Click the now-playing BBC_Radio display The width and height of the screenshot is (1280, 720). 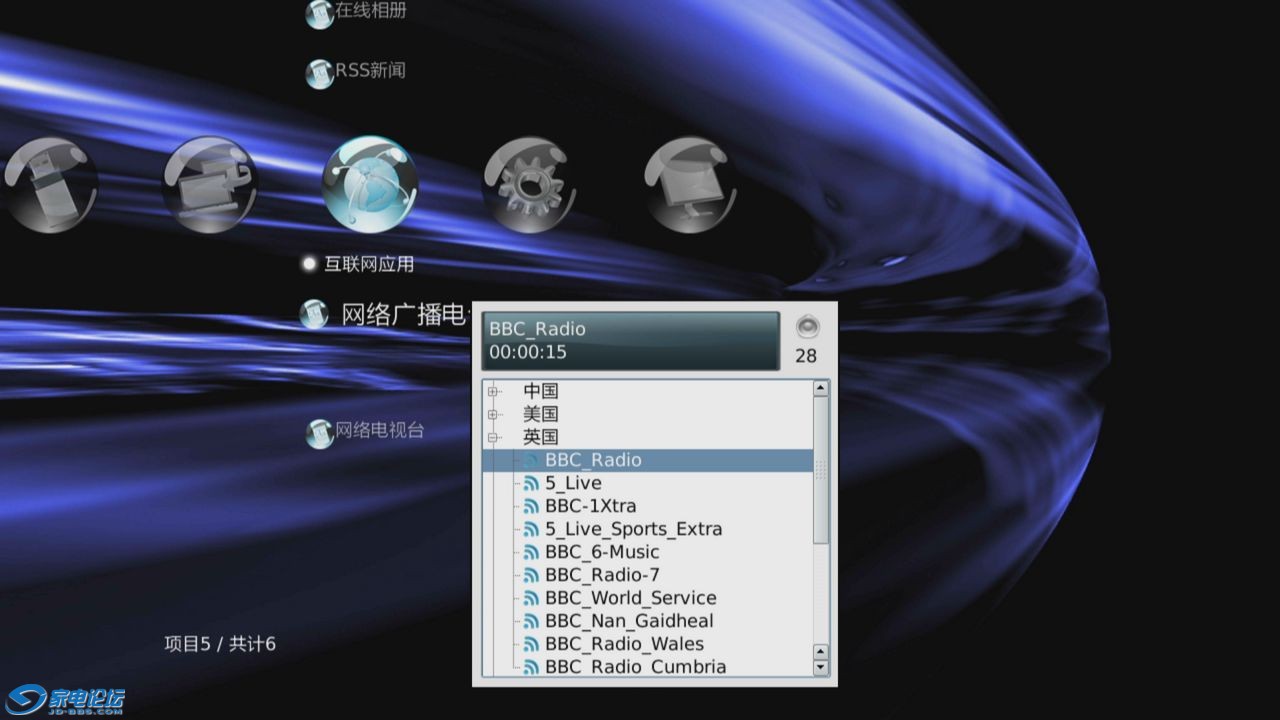point(630,341)
